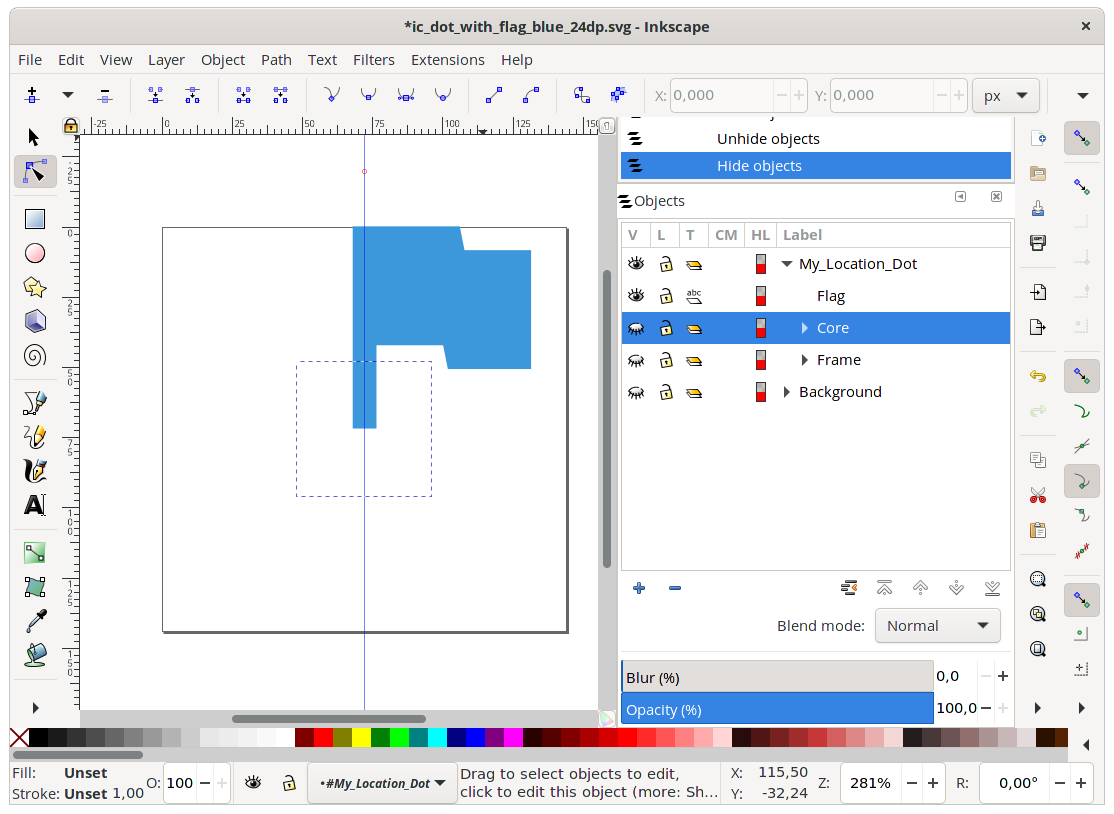Toggle lock of Flag object
1114x814 pixels.
[x=666, y=295]
